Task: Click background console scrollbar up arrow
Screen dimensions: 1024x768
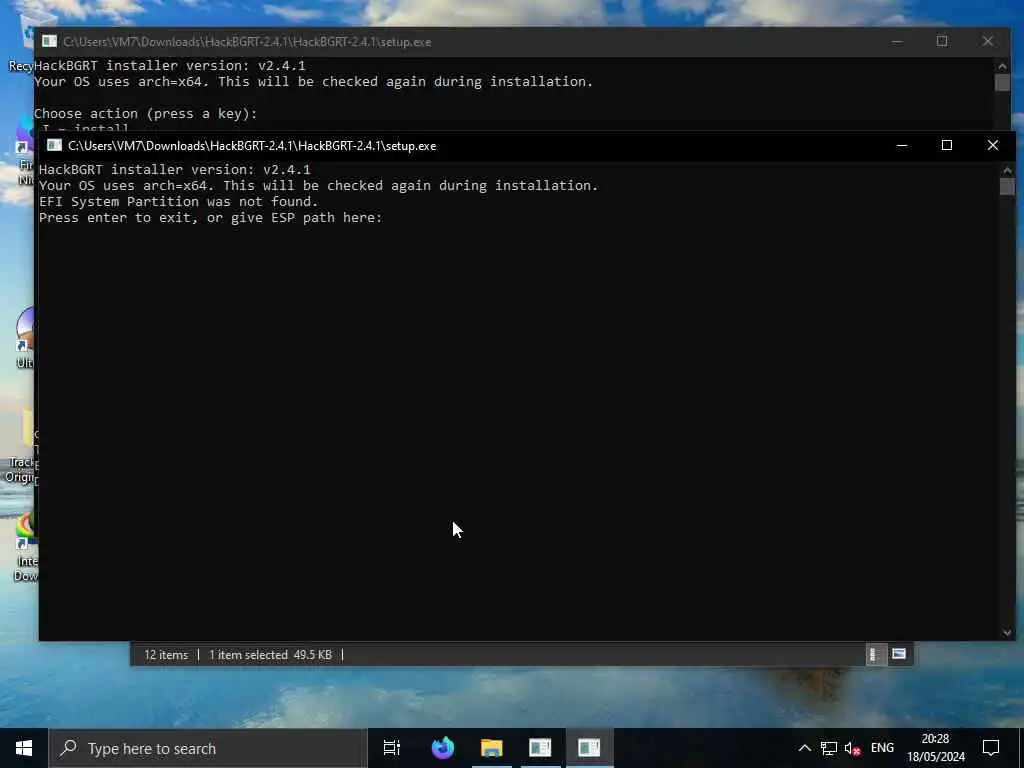Action: (x=1002, y=66)
